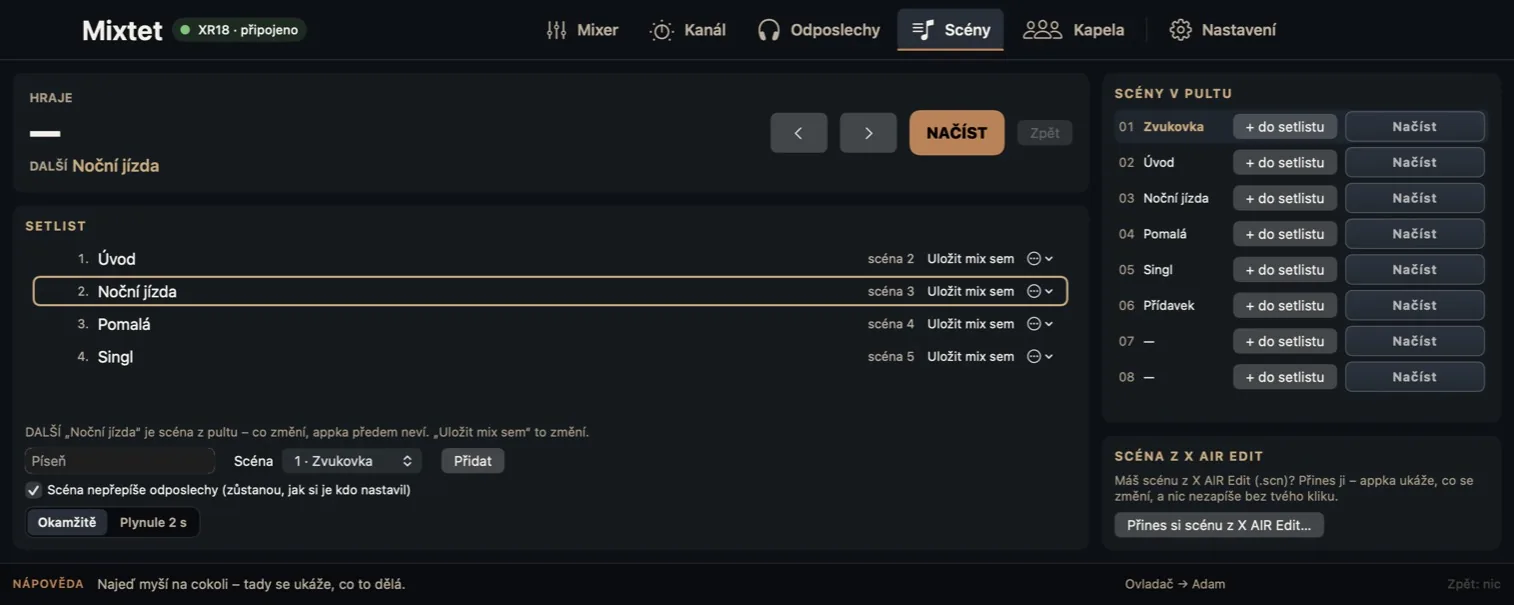Advance to next song with right arrow
The height and width of the screenshot is (605, 1514).
pyautogui.click(x=868, y=133)
